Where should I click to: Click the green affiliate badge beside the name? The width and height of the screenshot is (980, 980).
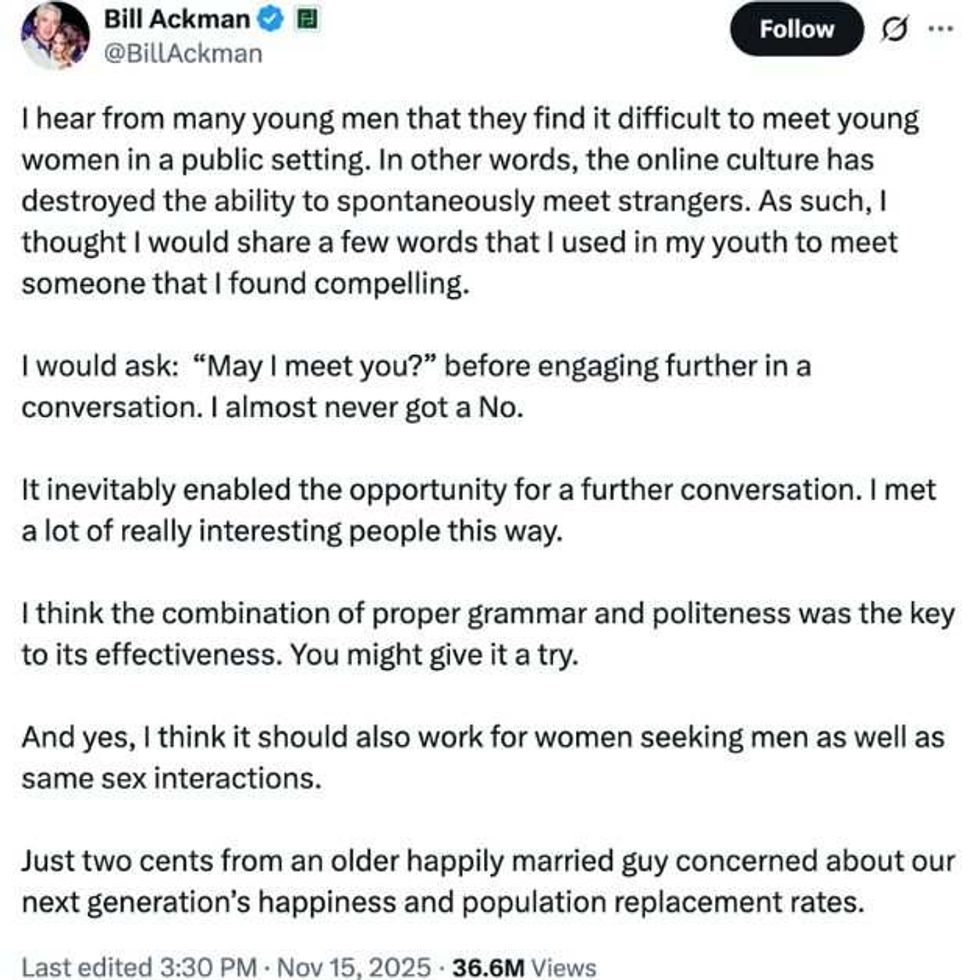[309, 19]
